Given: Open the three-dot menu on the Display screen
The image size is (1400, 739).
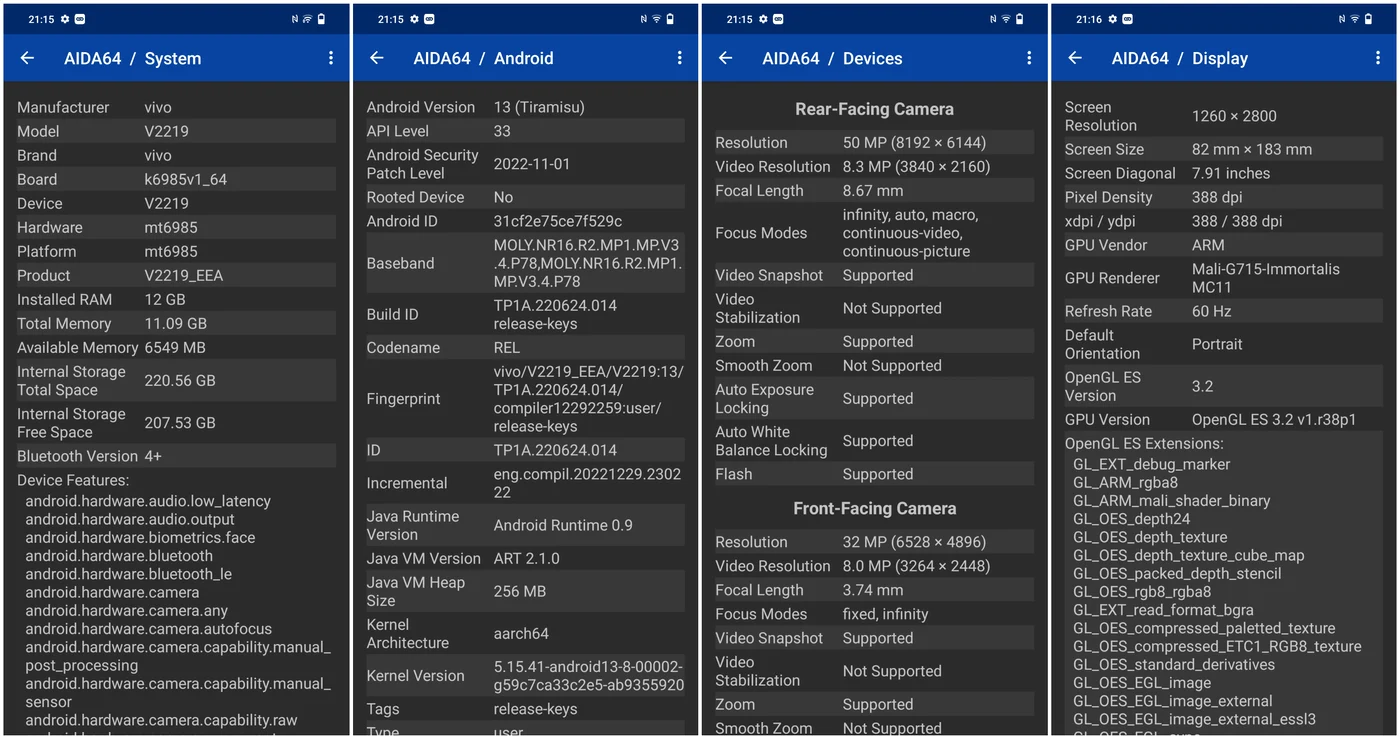Looking at the screenshot, I should pos(1378,58).
